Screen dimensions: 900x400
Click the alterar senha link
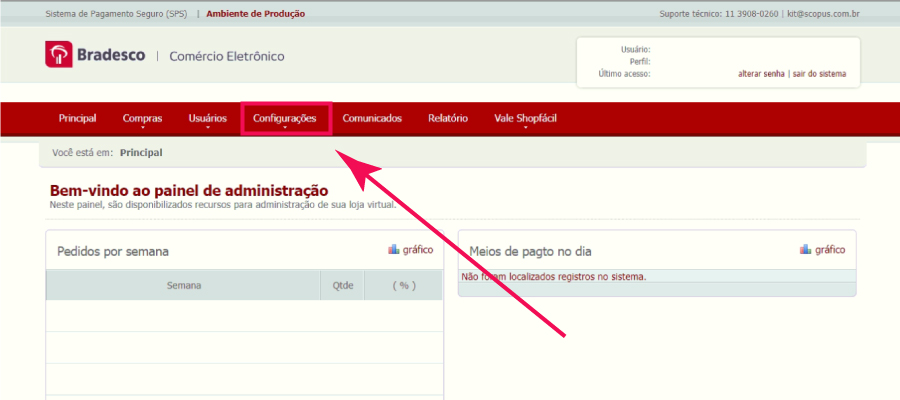pyautogui.click(x=761, y=74)
